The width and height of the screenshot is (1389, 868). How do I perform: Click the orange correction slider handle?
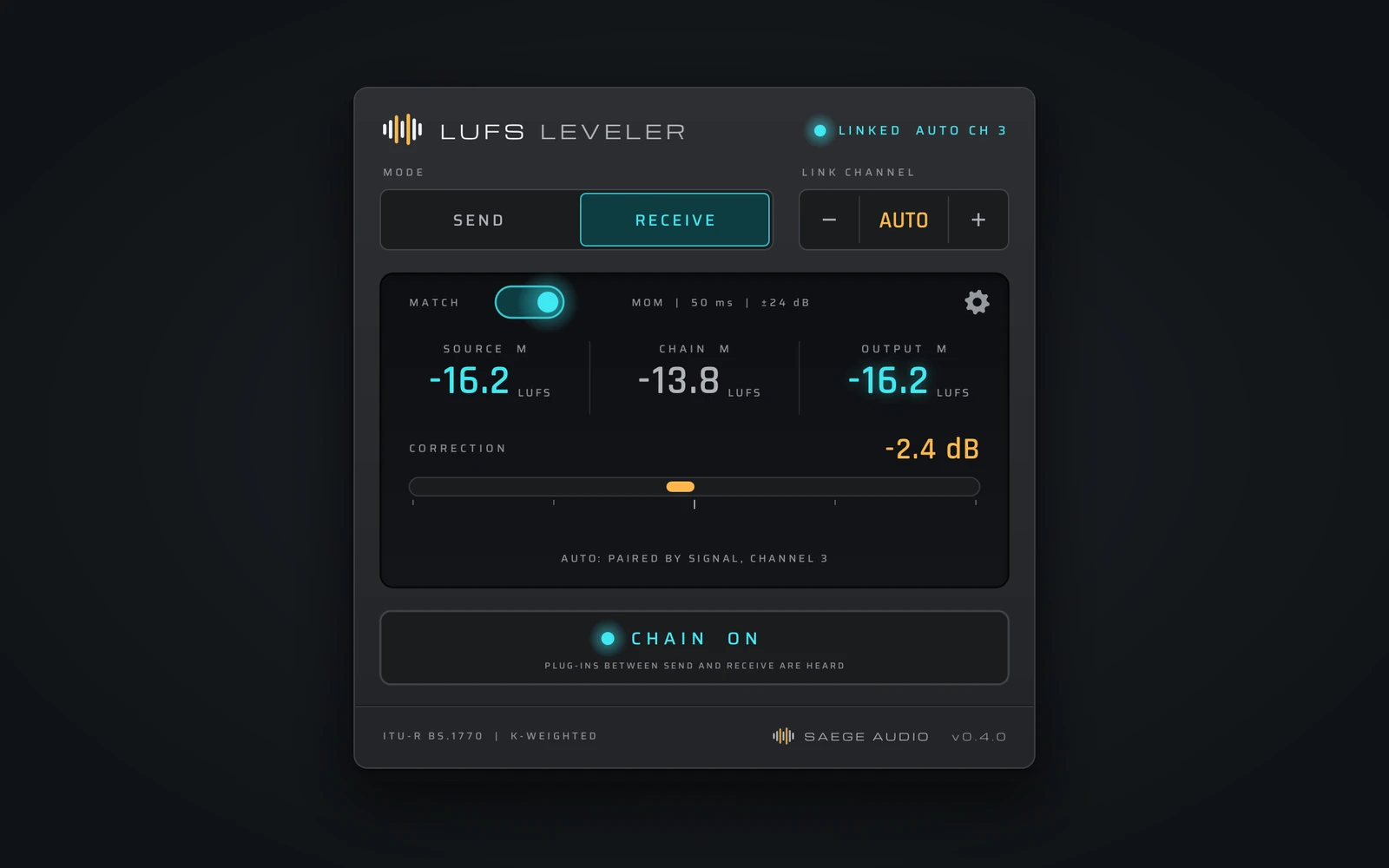point(680,487)
